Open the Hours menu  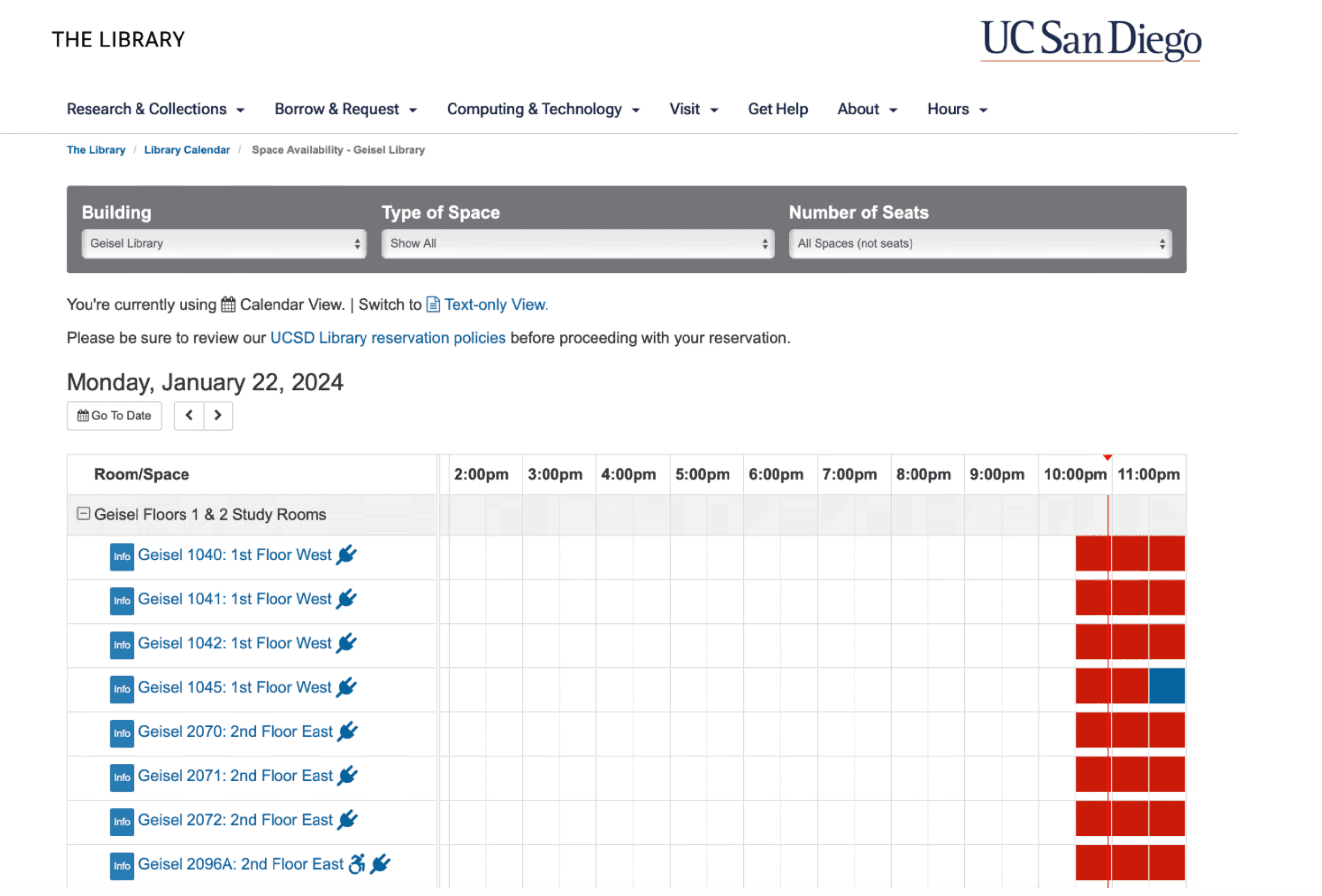(x=957, y=109)
